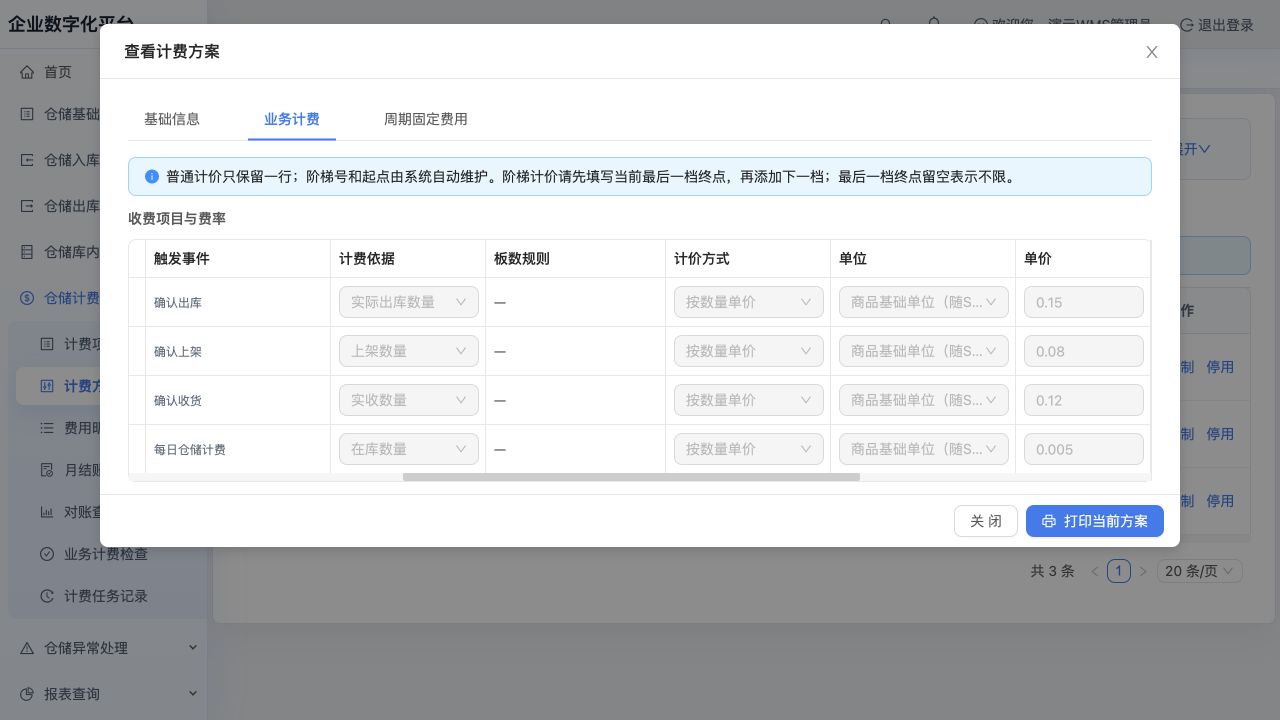Viewport: 1280px width, 720px height.
Task: Open 计费依据 dropdown for 确认上架 row
Action: point(409,351)
